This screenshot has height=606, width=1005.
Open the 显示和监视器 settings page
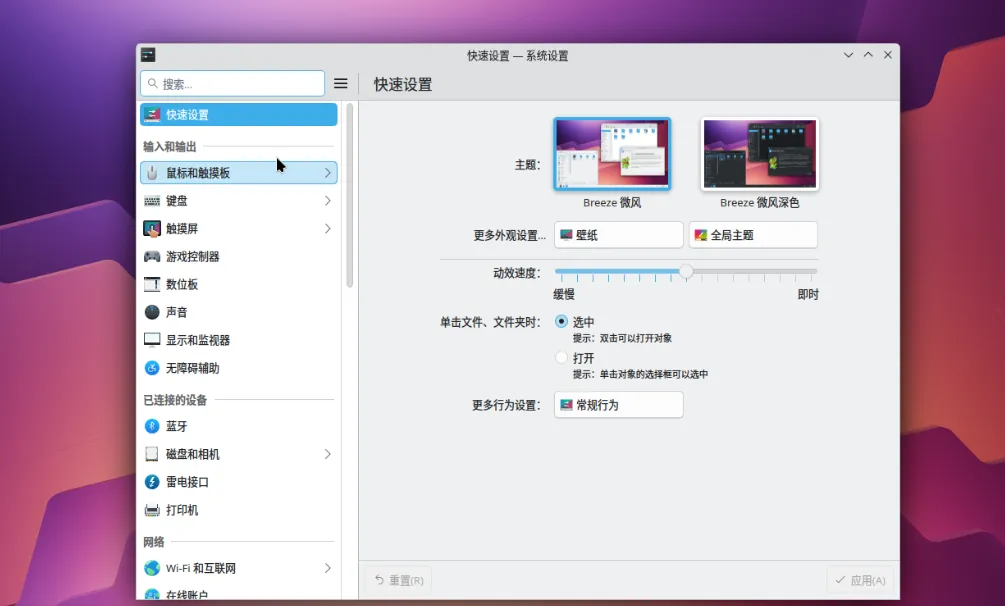pos(198,340)
